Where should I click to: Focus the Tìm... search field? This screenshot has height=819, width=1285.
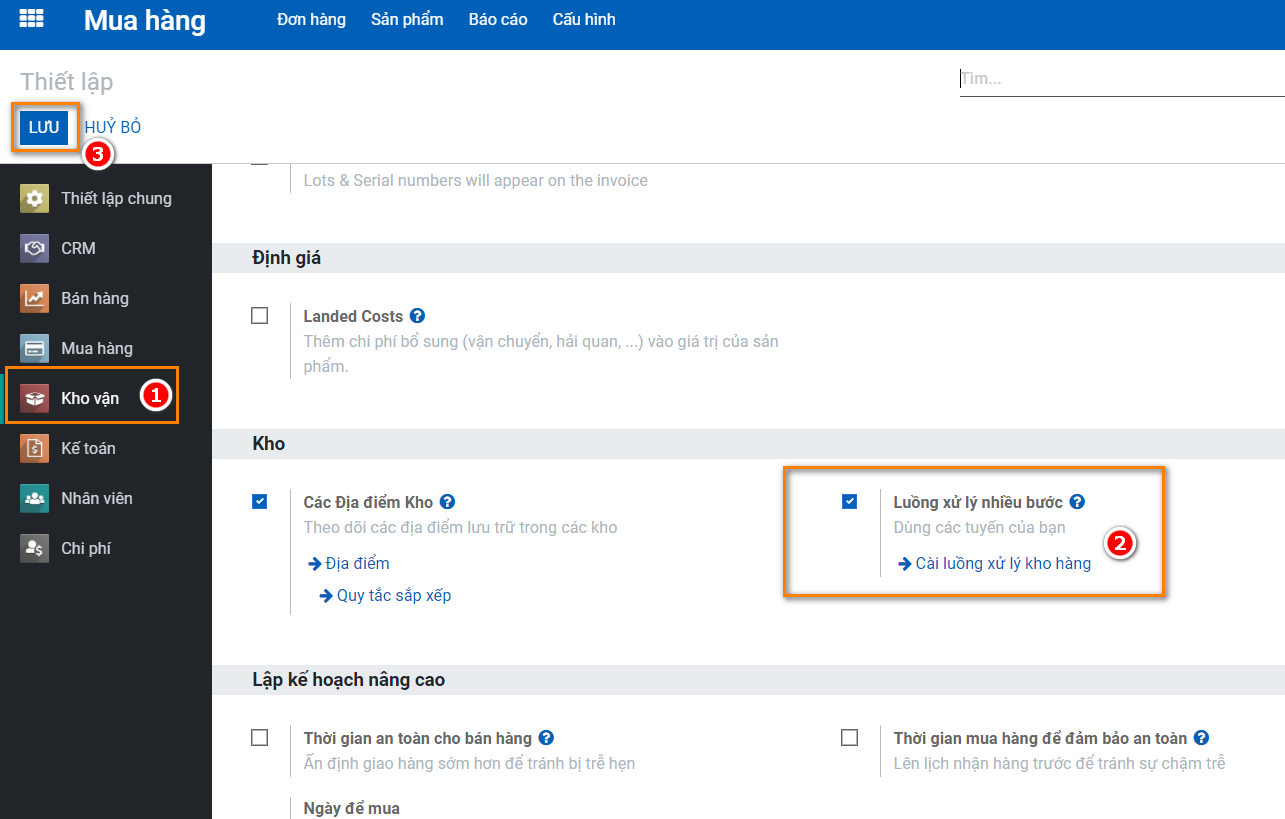coord(1122,78)
